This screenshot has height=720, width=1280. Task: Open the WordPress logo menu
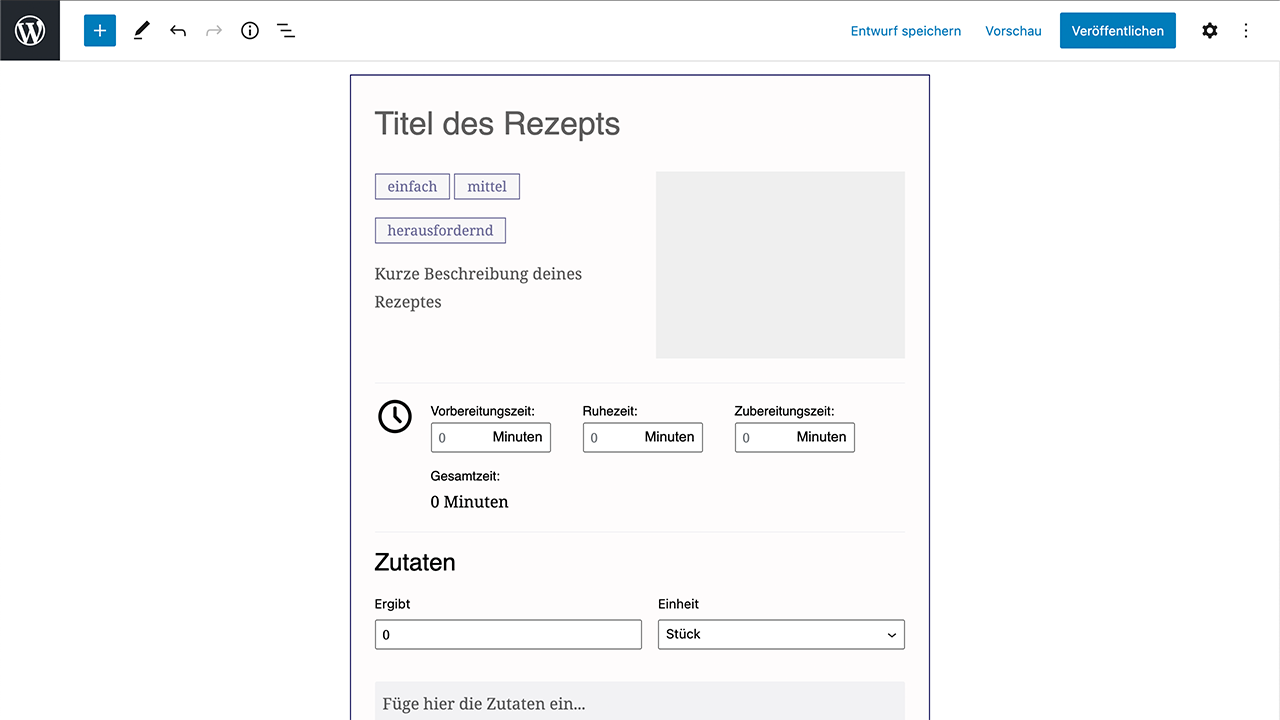pyautogui.click(x=30, y=30)
